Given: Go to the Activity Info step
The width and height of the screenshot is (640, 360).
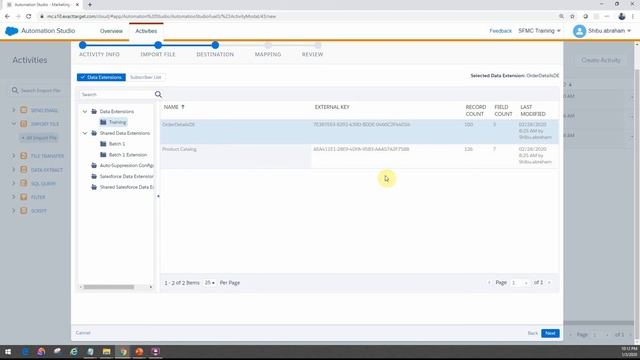Looking at the screenshot, I should (x=99, y=54).
